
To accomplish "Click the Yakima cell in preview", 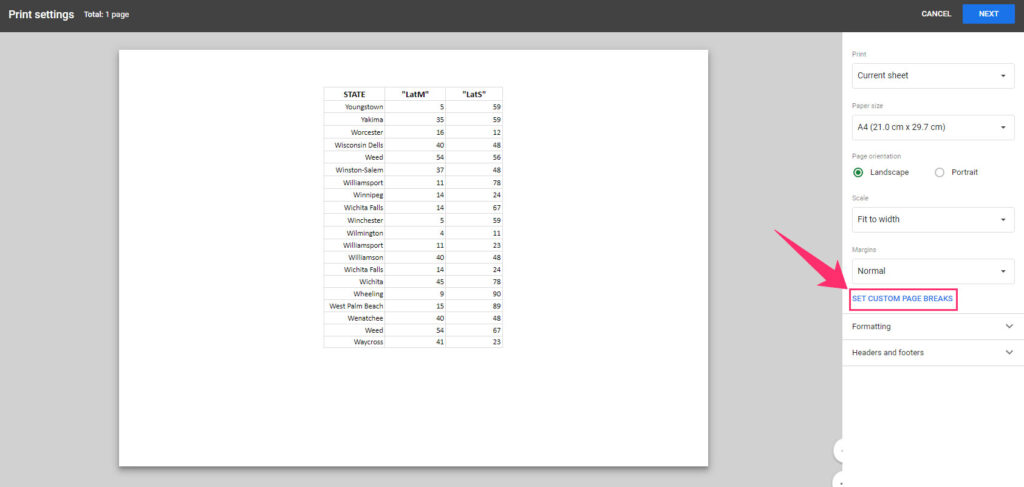I will pyautogui.click(x=354, y=119).
